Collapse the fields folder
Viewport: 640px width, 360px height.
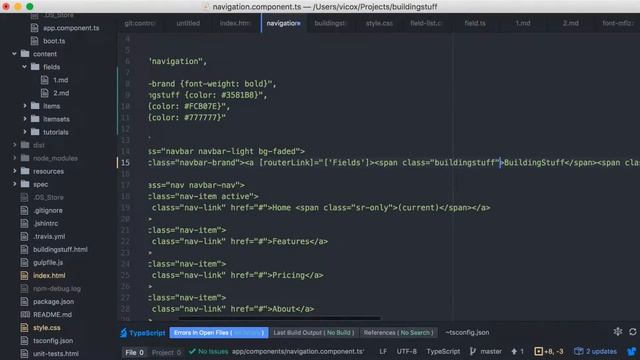pos(24,67)
